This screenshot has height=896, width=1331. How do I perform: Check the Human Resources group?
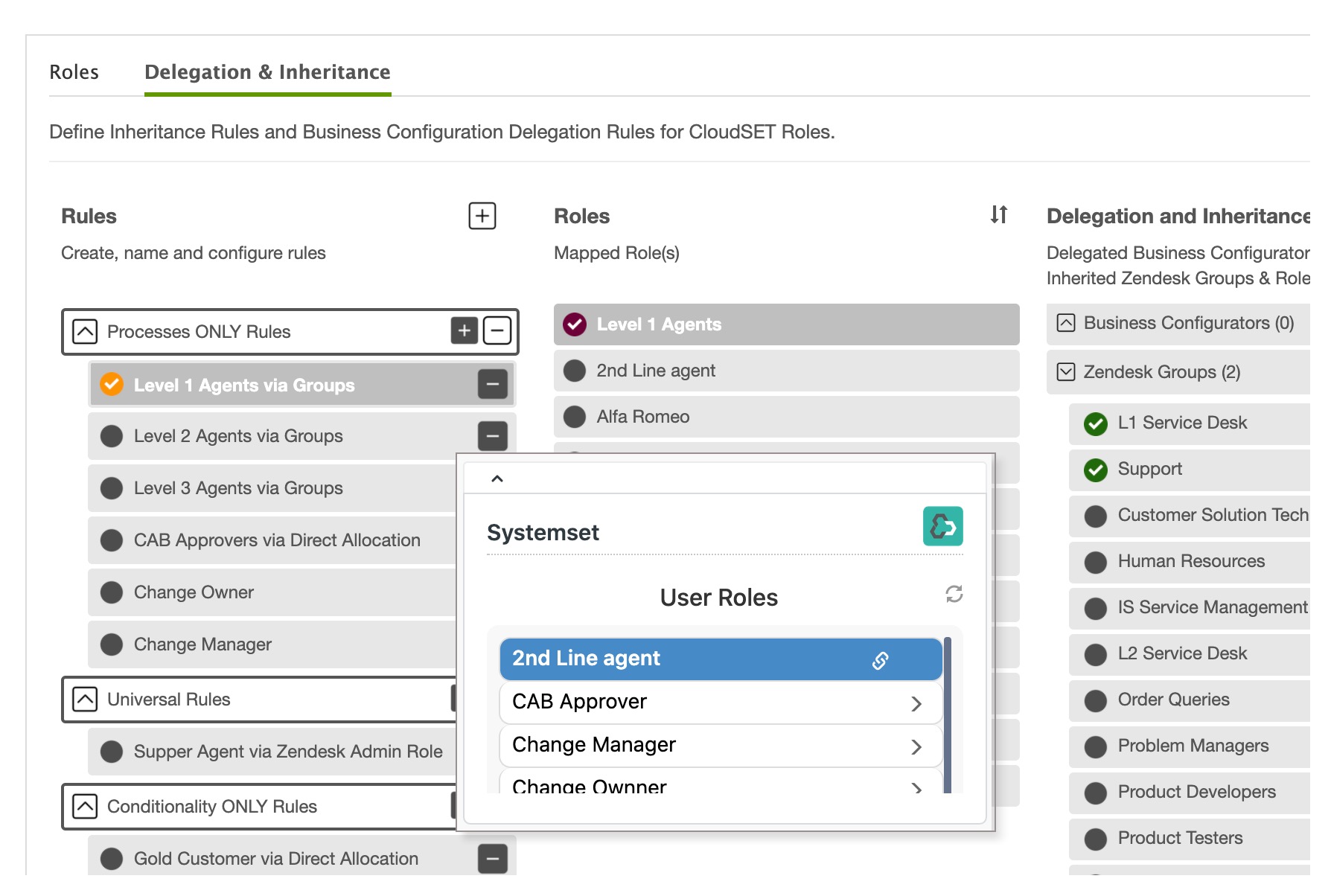tap(1096, 563)
